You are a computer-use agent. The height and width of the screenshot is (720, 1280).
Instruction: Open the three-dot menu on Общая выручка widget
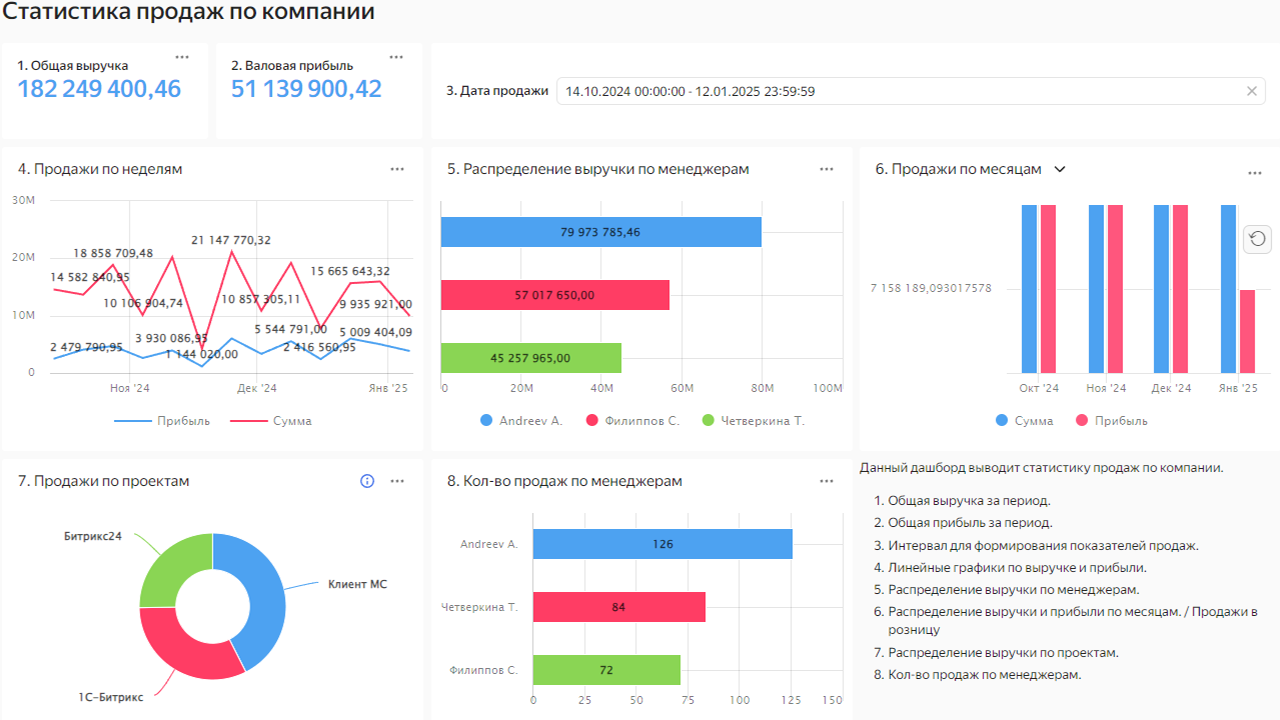pos(182,57)
